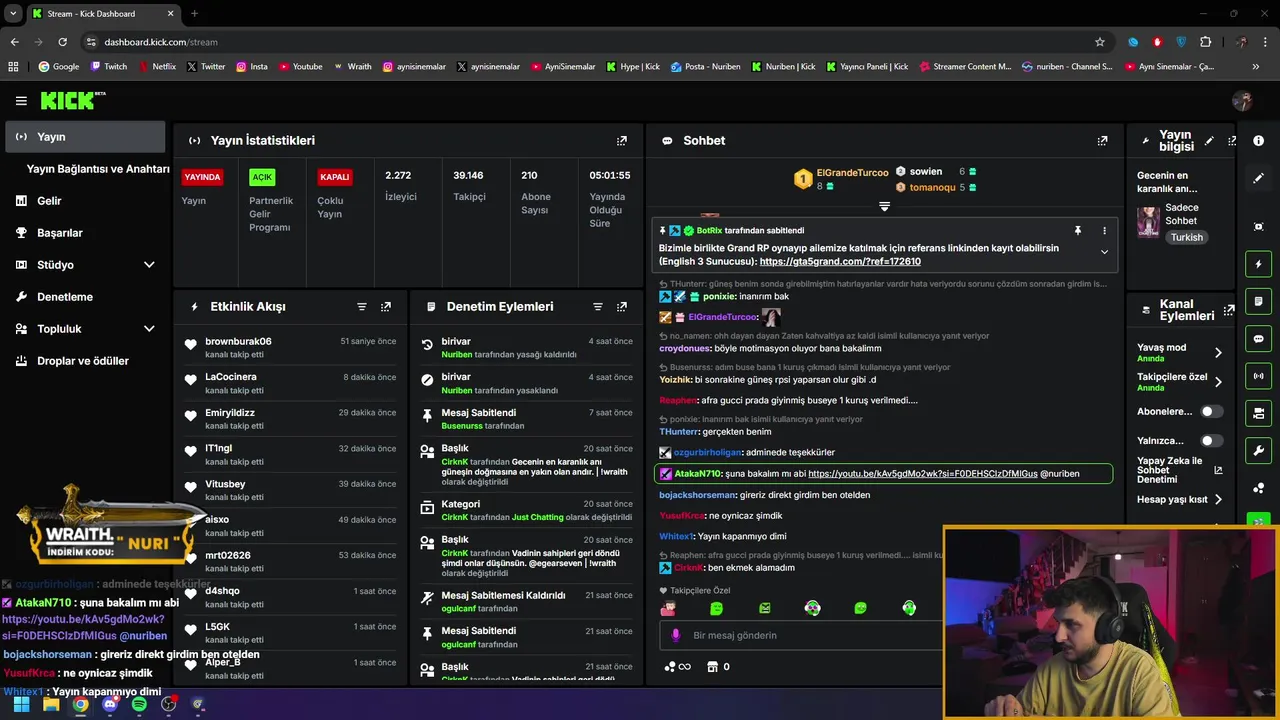This screenshot has height=720, width=1280.
Task: Click the YAYINDA status badge
Action: pos(202,177)
